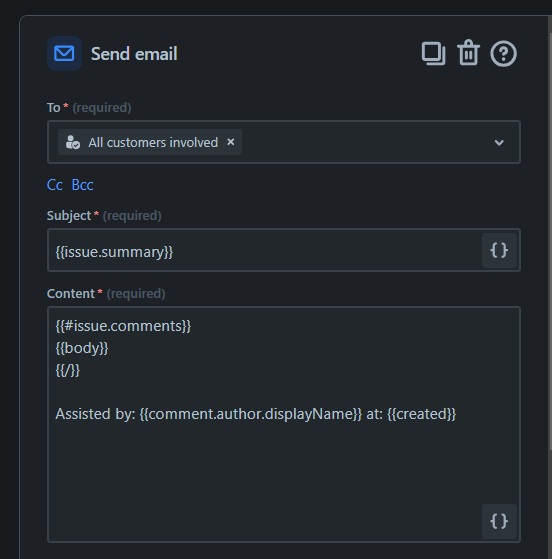The width and height of the screenshot is (552, 559).
Task: Click the Assisted by line in Content
Action: [256, 414]
